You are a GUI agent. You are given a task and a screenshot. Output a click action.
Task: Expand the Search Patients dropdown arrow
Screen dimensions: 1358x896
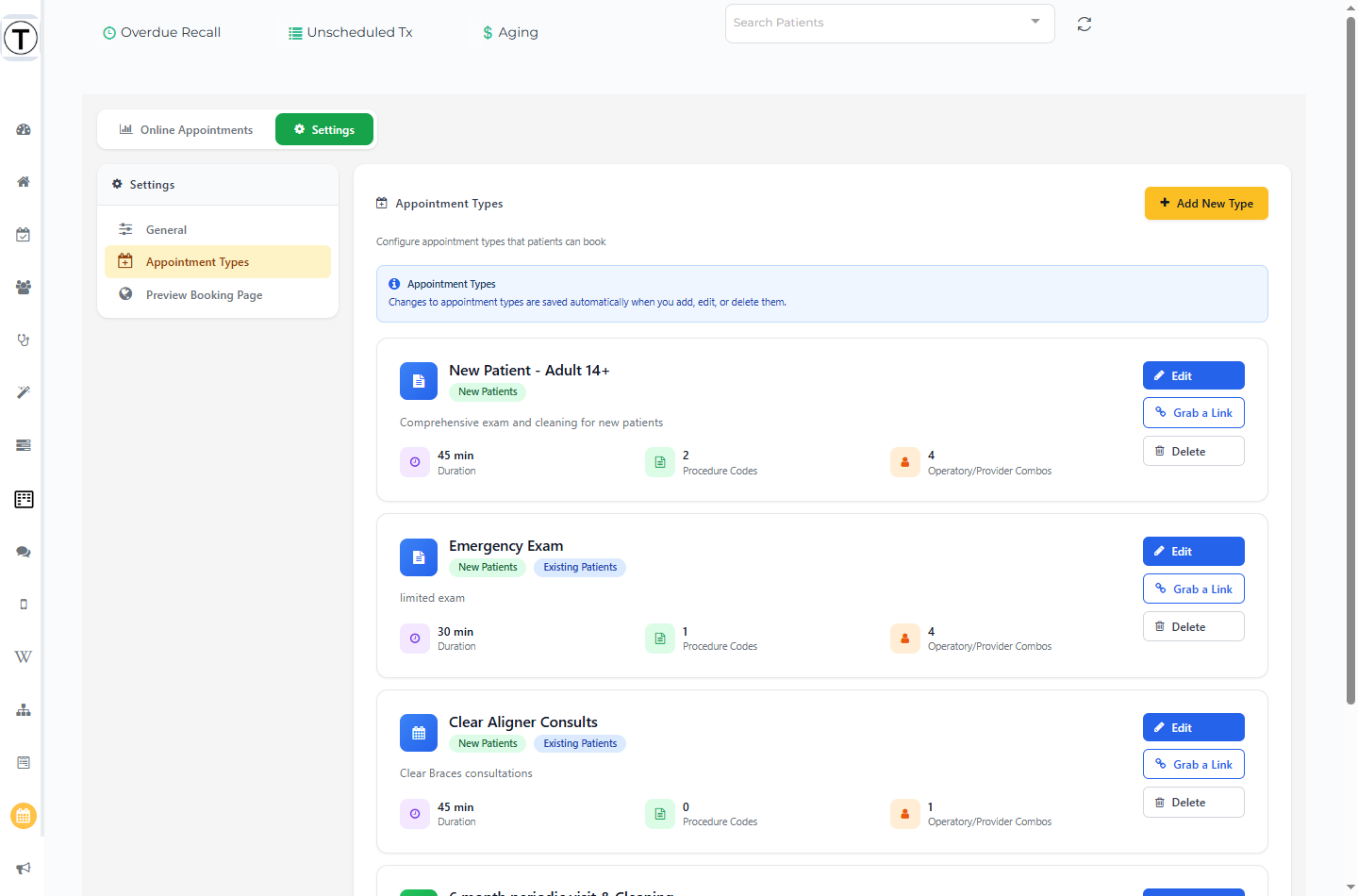click(1035, 22)
